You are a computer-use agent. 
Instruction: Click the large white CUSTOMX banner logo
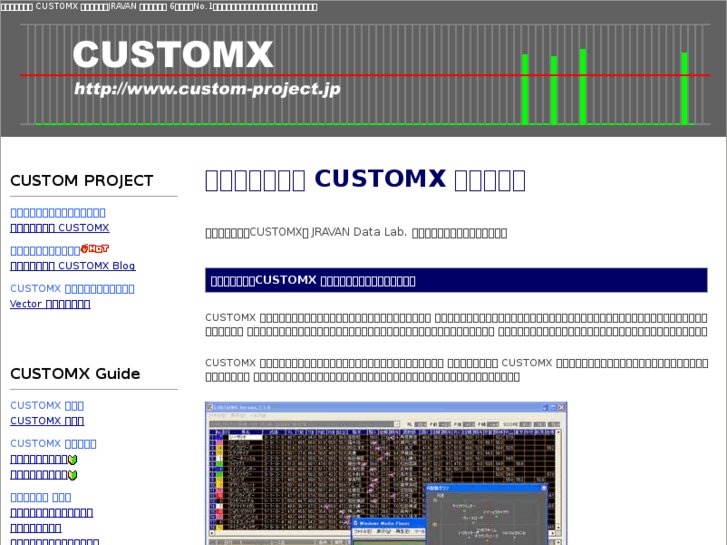173,55
